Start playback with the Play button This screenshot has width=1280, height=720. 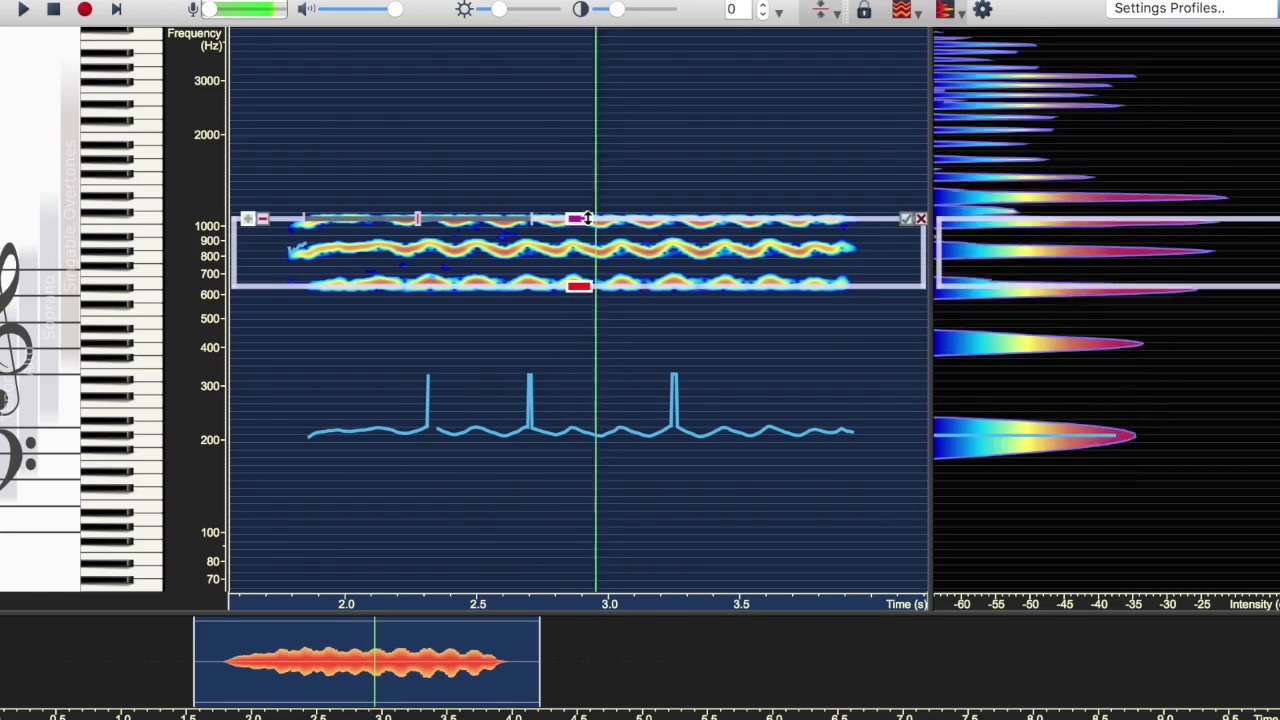point(23,9)
